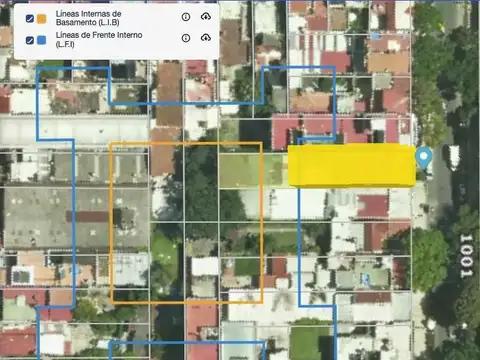Viewport: 480px width, 360px height.
Task: Uncheck Líneas de Frente Interno layer checkbox
Action: click(x=30, y=40)
